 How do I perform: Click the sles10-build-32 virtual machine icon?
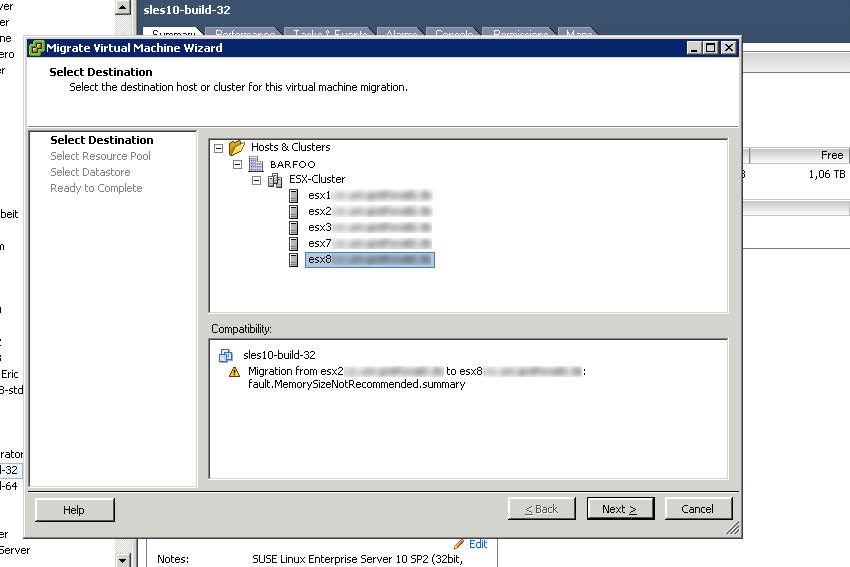click(225, 355)
